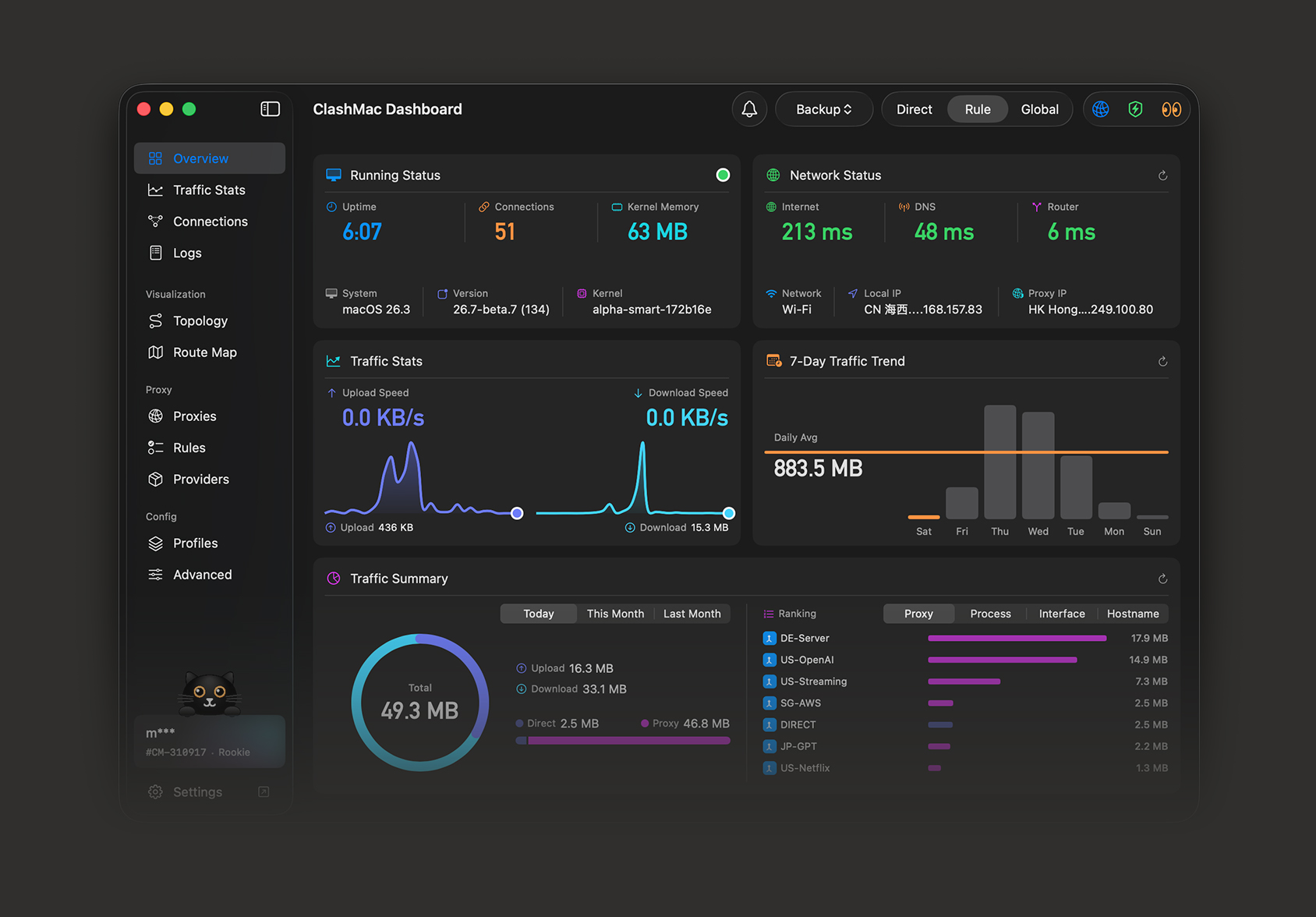Screen dimensions: 1316x917
Task: Switch proxy mode to Global
Action: coord(1039,109)
